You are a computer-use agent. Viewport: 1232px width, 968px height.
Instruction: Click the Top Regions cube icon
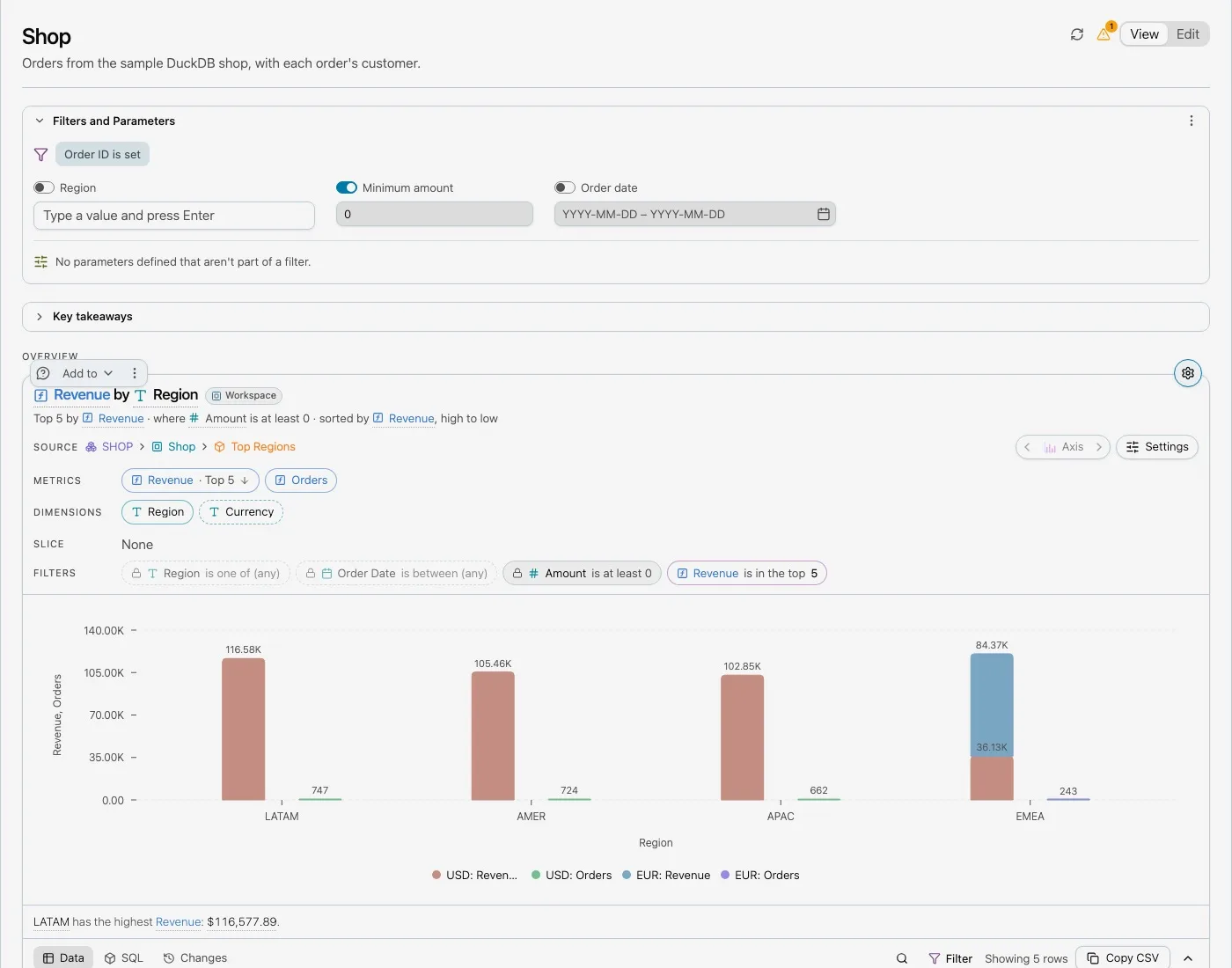click(x=220, y=447)
